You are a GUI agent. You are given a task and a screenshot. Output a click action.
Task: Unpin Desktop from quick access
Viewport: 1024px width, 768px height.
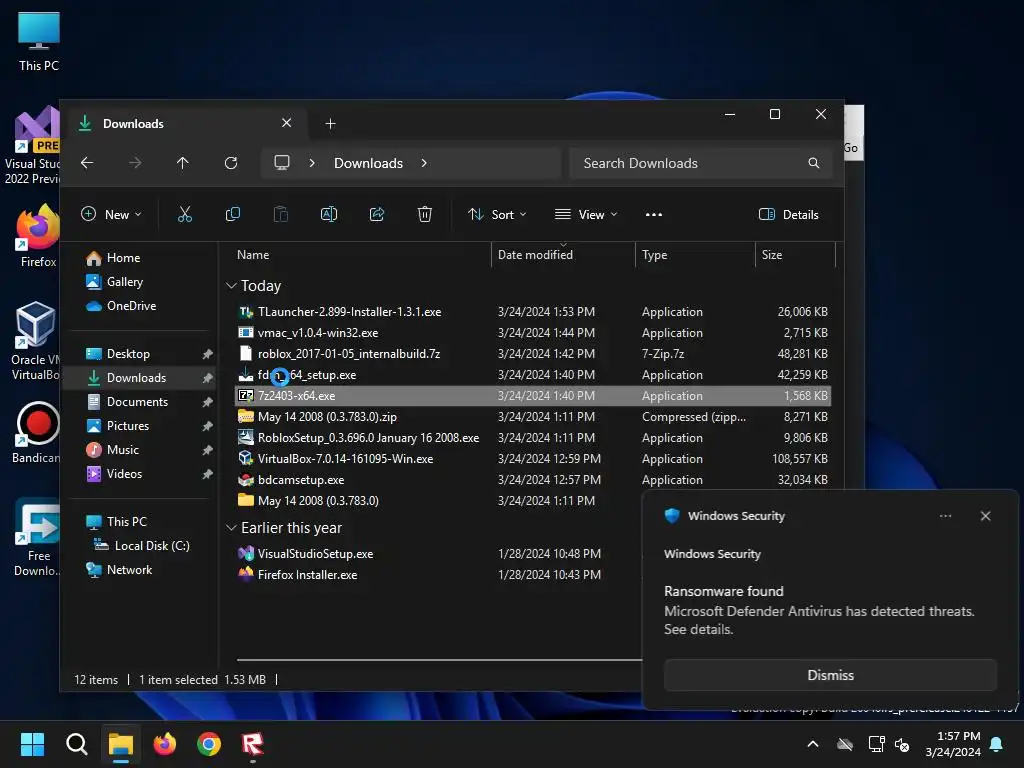207,354
